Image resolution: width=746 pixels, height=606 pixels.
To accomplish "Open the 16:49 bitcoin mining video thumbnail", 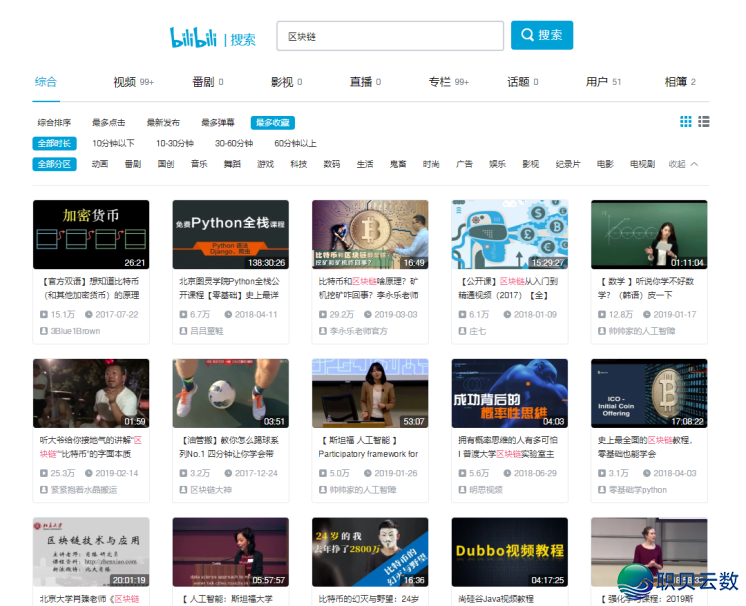I will coord(370,235).
